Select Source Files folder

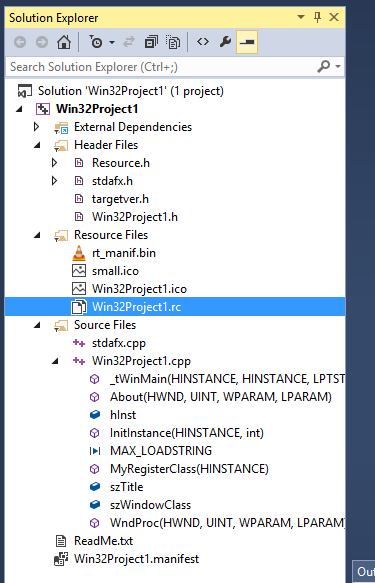coord(105,325)
